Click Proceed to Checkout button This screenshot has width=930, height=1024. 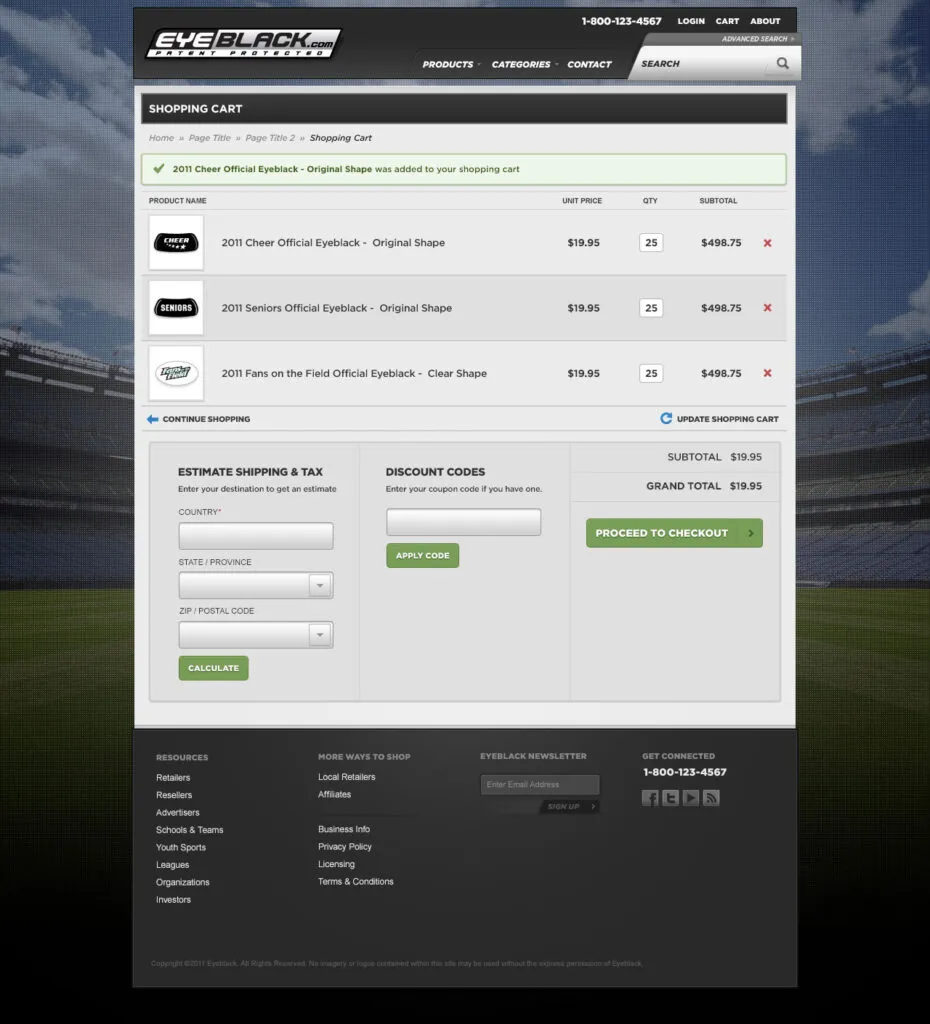(x=674, y=533)
